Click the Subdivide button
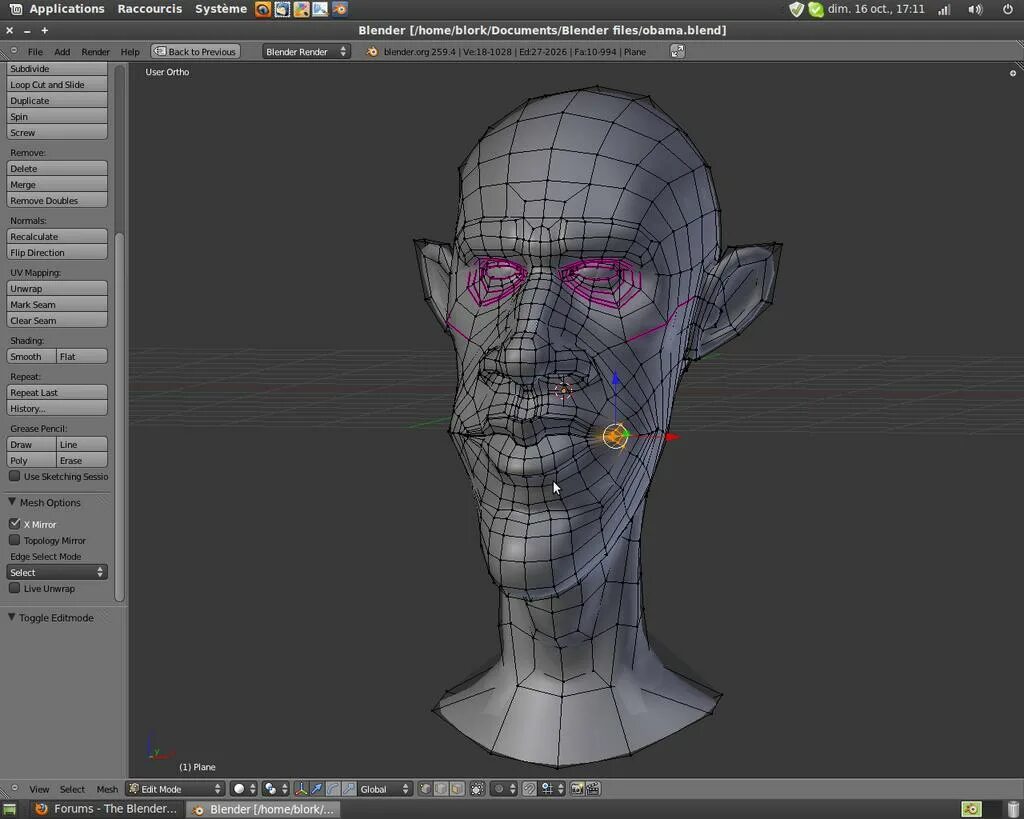The image size is (1024, 819). [x=57, y=68]
